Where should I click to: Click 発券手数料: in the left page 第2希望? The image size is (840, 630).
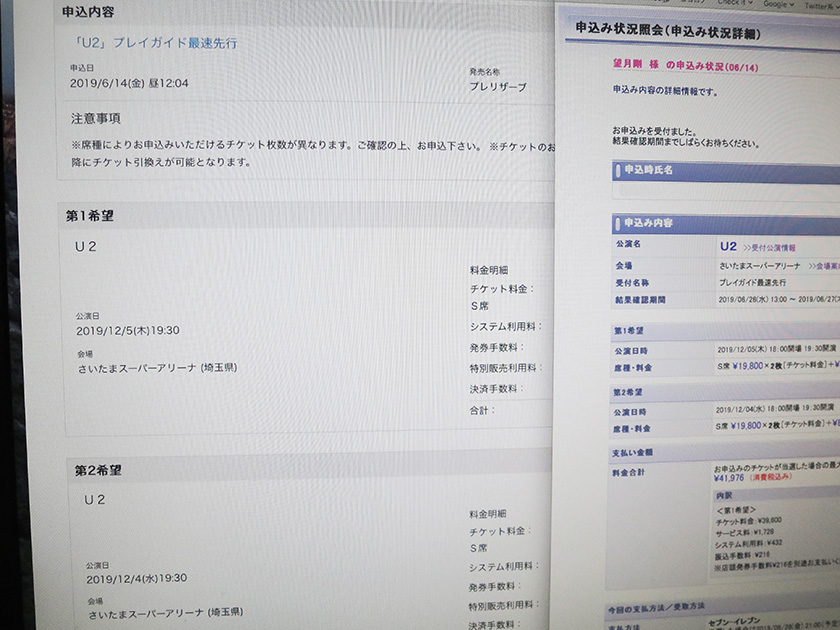[495, 587]
